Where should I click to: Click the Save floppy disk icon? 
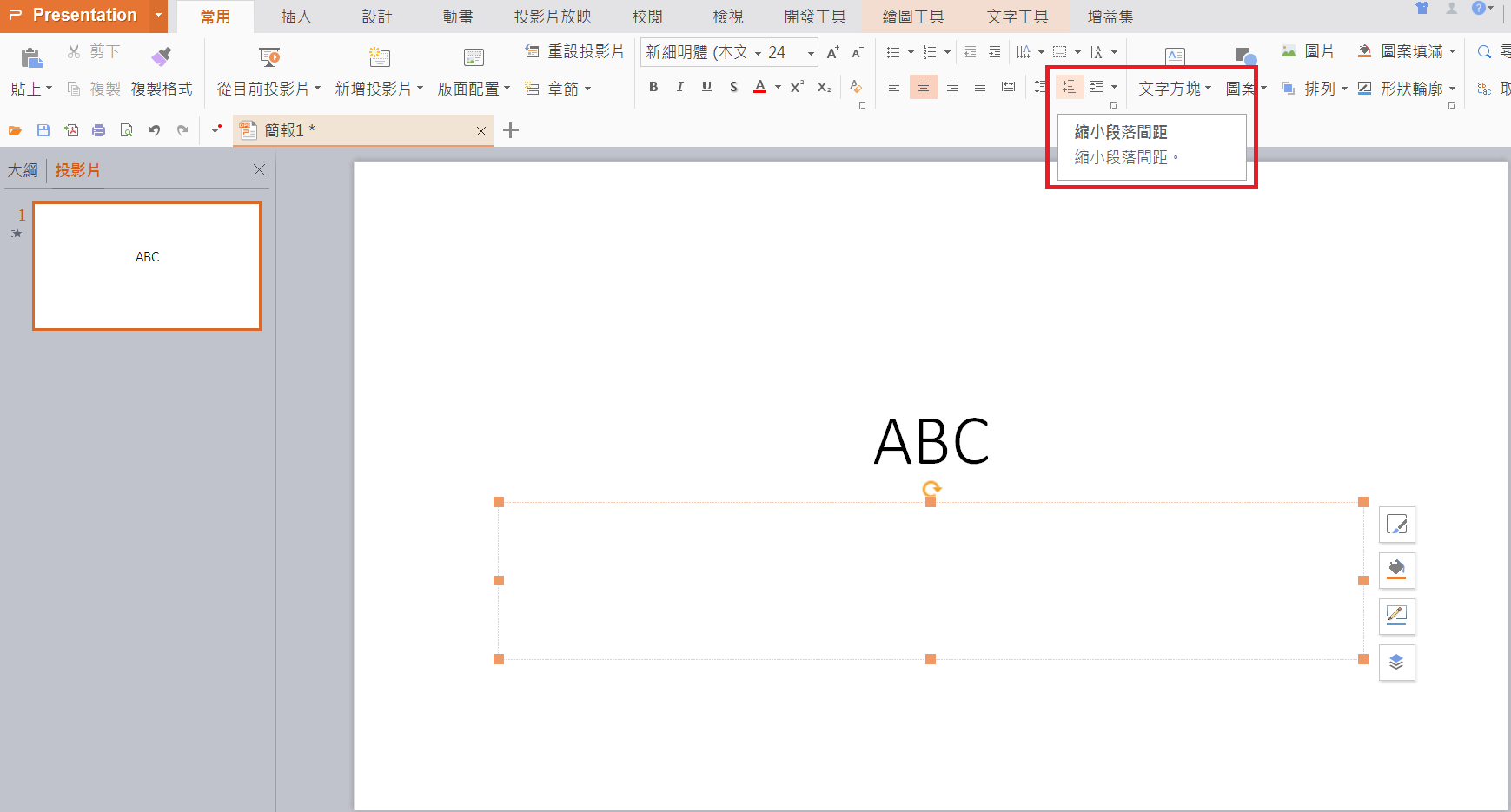[43, 130]
